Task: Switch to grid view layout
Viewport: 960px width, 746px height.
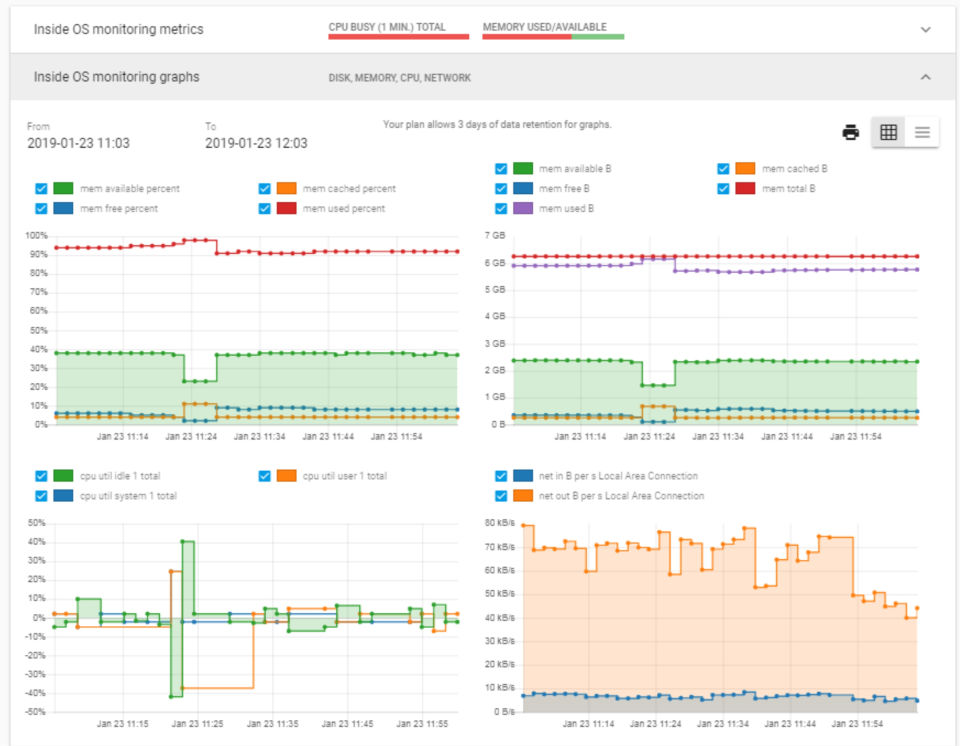Action: 888,132
